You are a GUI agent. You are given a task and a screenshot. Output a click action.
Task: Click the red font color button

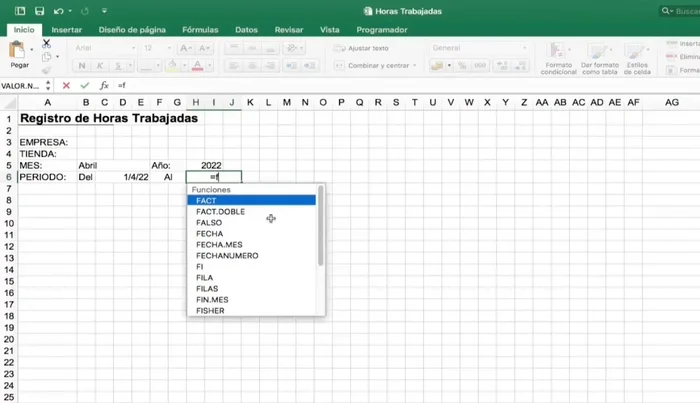pyautogui.click(x=197, y=66)
